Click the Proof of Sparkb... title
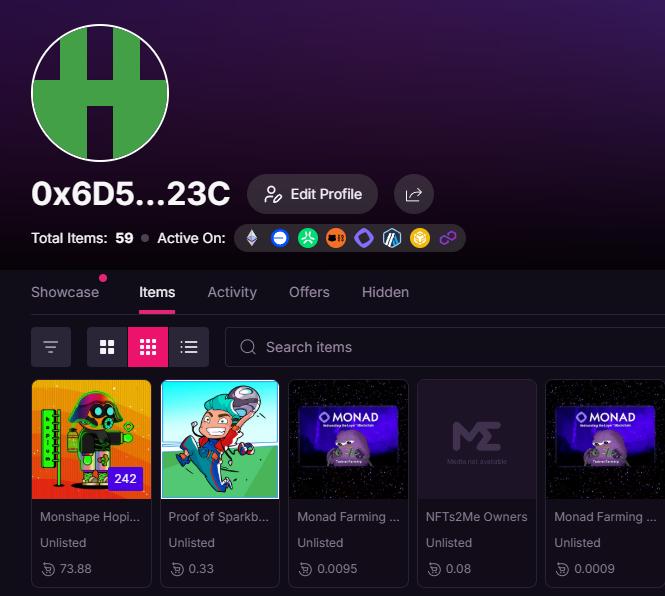This screenshot has width=665, height=596. [218, 517]
